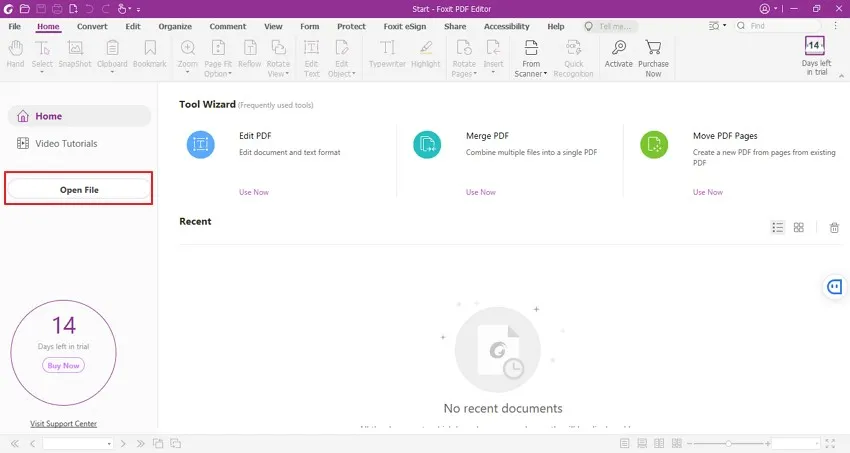
Task: Click the zoom slider handle in status bar
Action: pyautogui.click(x=729, y=443)
